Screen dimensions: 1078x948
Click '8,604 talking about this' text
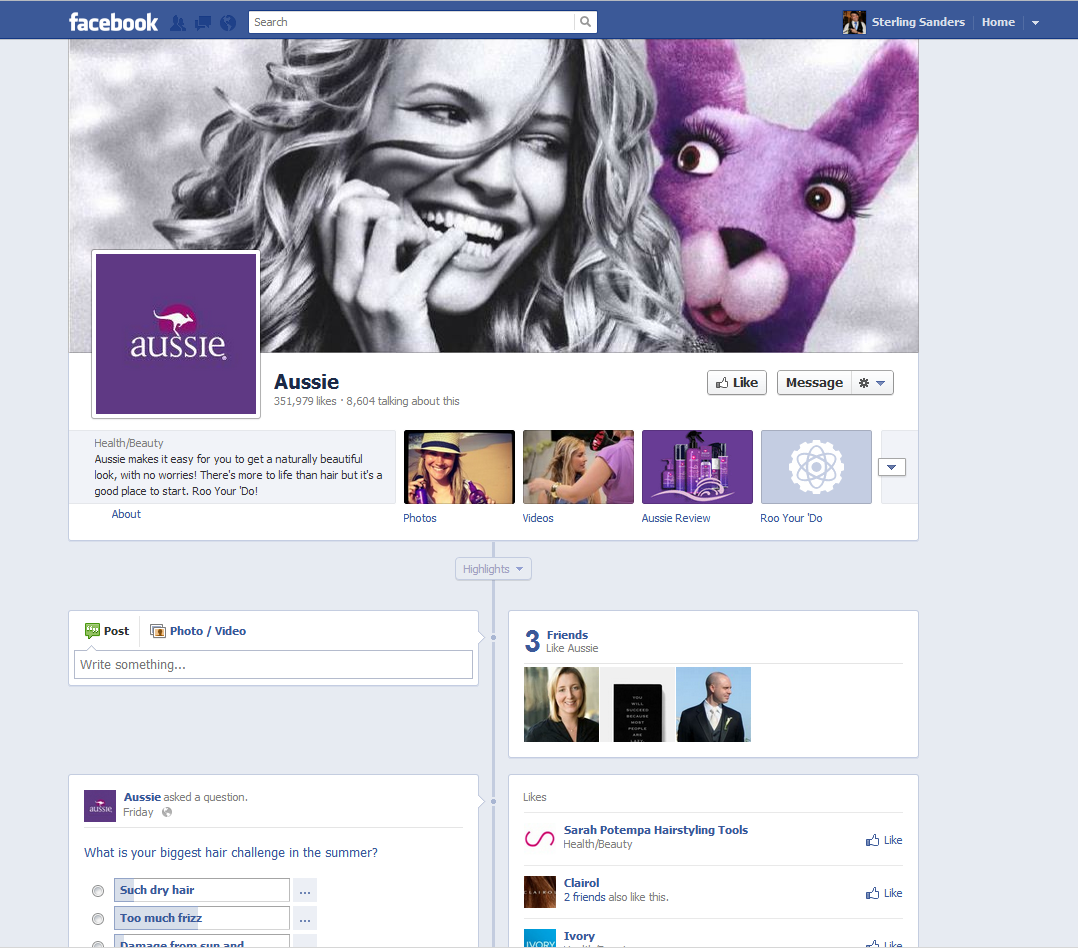click(402, 401)
